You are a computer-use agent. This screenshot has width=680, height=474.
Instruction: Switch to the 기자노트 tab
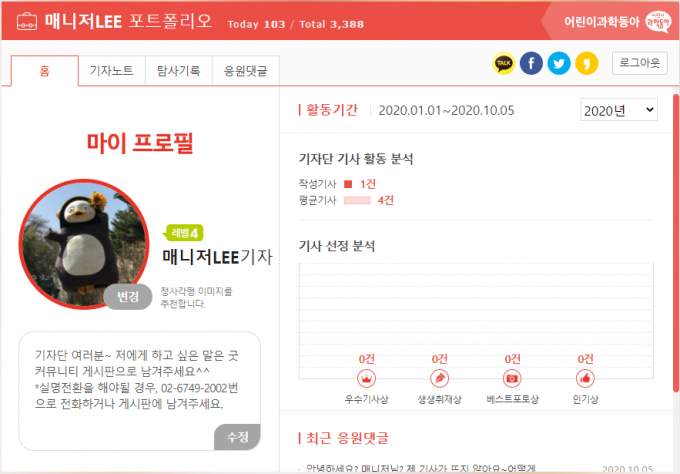tap(112, 71)
